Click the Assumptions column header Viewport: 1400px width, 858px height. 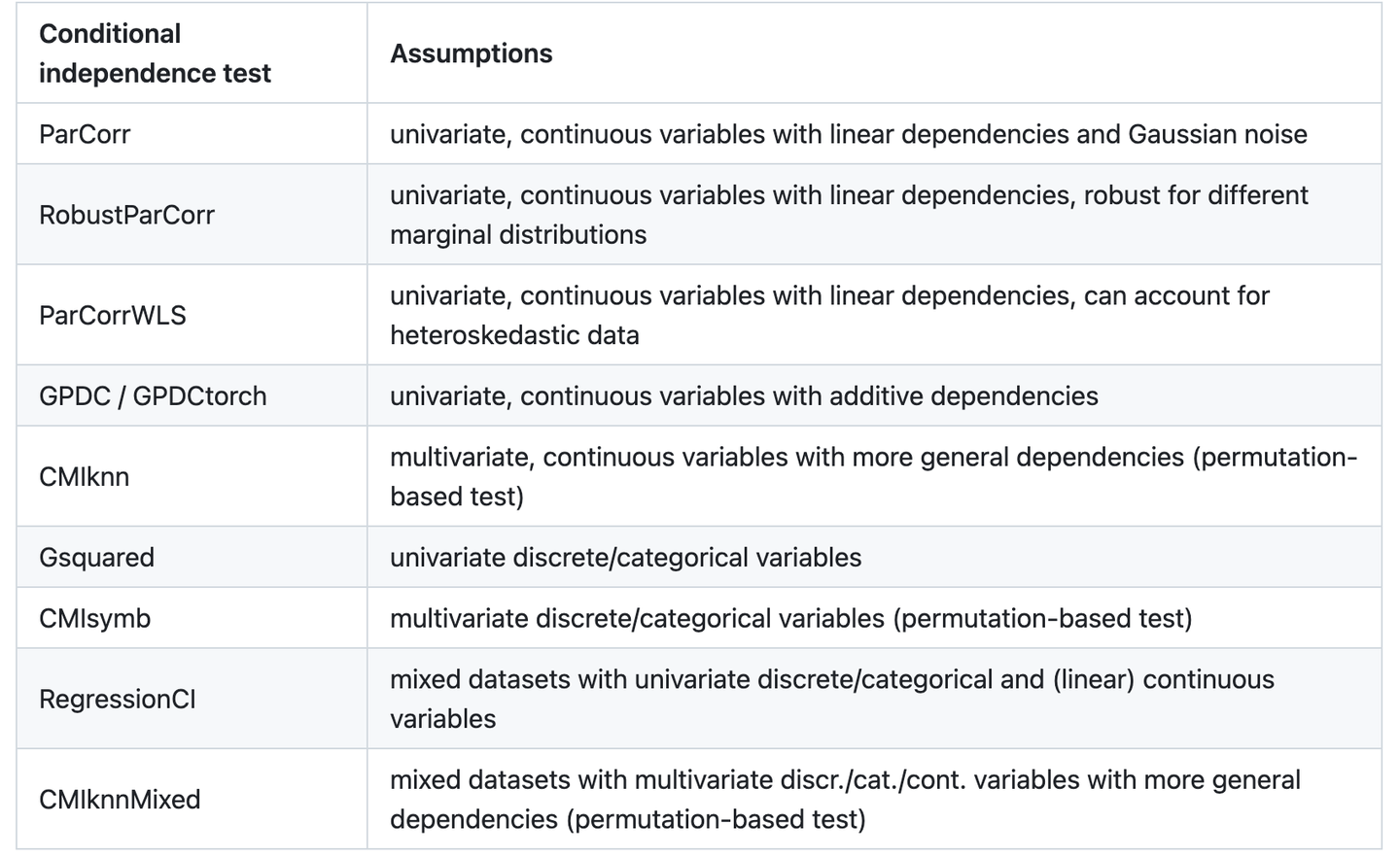pos(471,53)
